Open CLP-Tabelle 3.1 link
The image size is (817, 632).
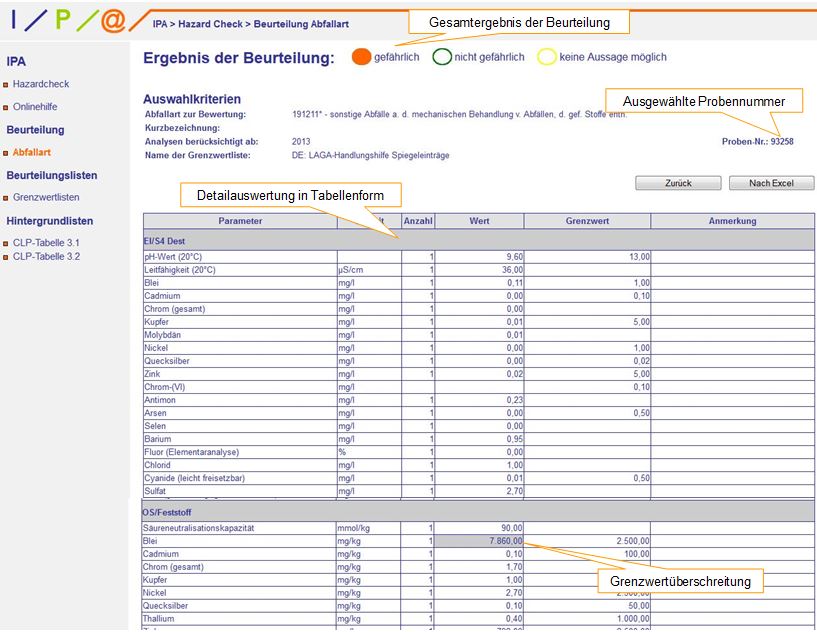[46, 243]
